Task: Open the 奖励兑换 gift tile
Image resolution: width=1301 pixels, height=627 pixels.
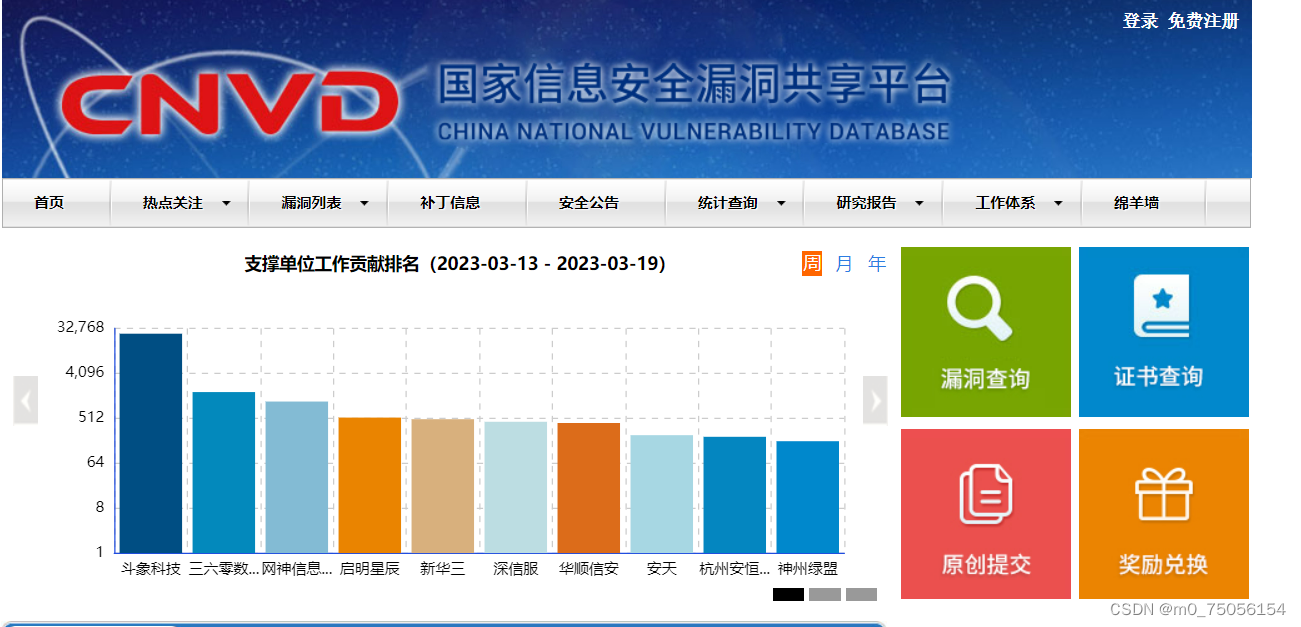Action: click(x=1164, y=514)
